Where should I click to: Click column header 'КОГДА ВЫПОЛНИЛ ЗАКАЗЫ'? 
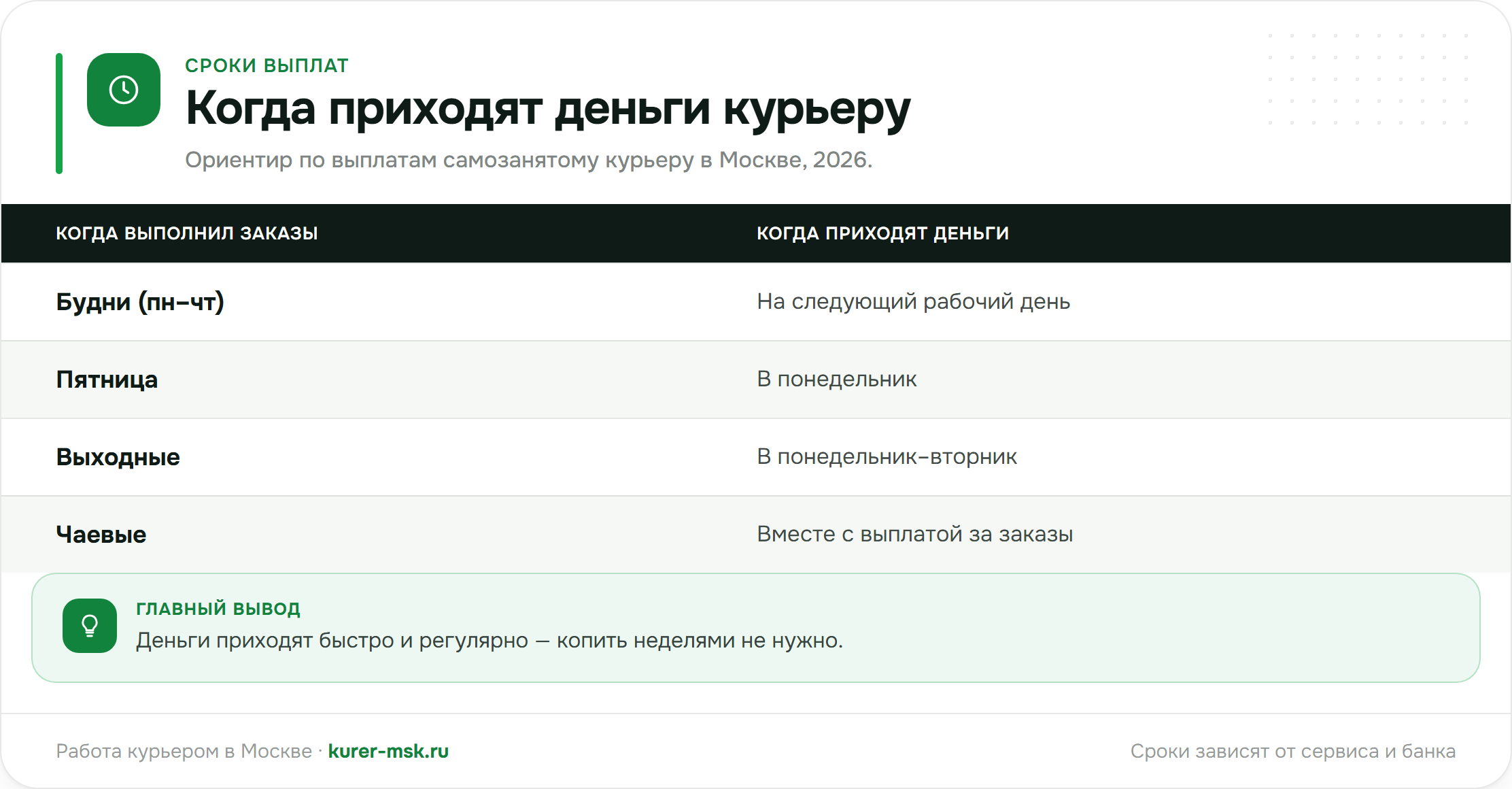coord(187,233)
